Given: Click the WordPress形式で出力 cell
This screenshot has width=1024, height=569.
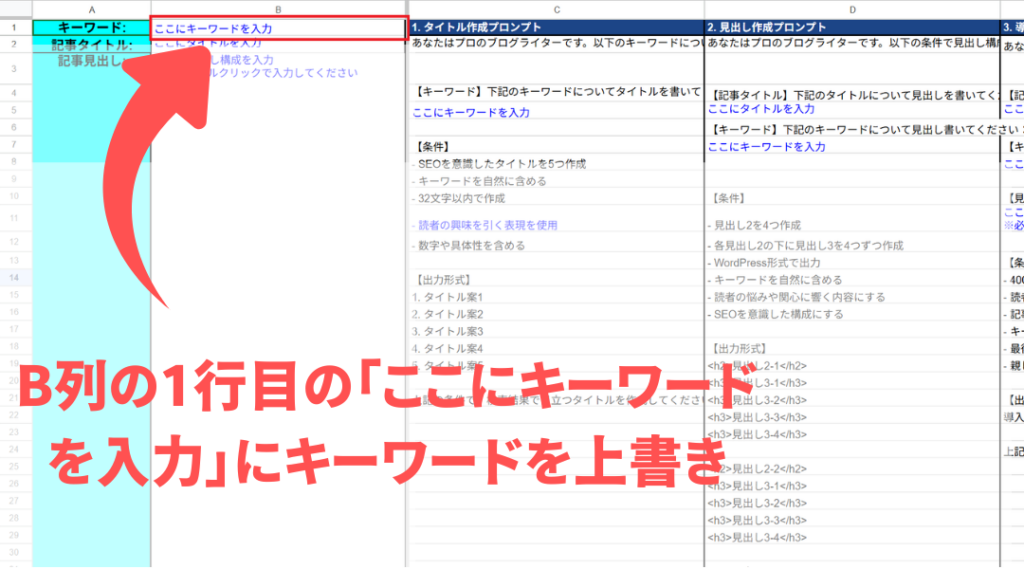Looking at the screenshot, I should click(x=764, y=263).
